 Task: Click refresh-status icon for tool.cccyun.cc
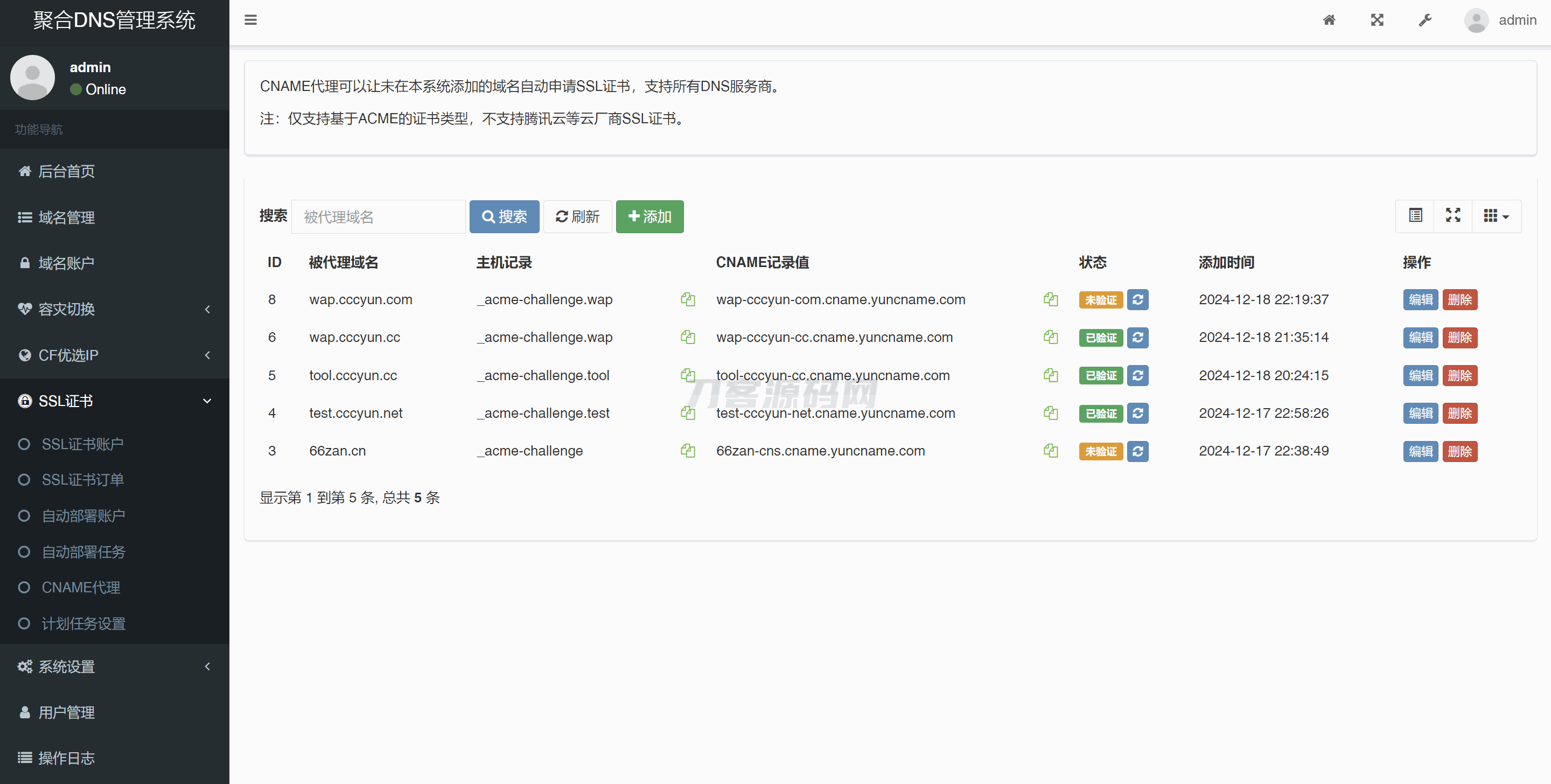1137,375
